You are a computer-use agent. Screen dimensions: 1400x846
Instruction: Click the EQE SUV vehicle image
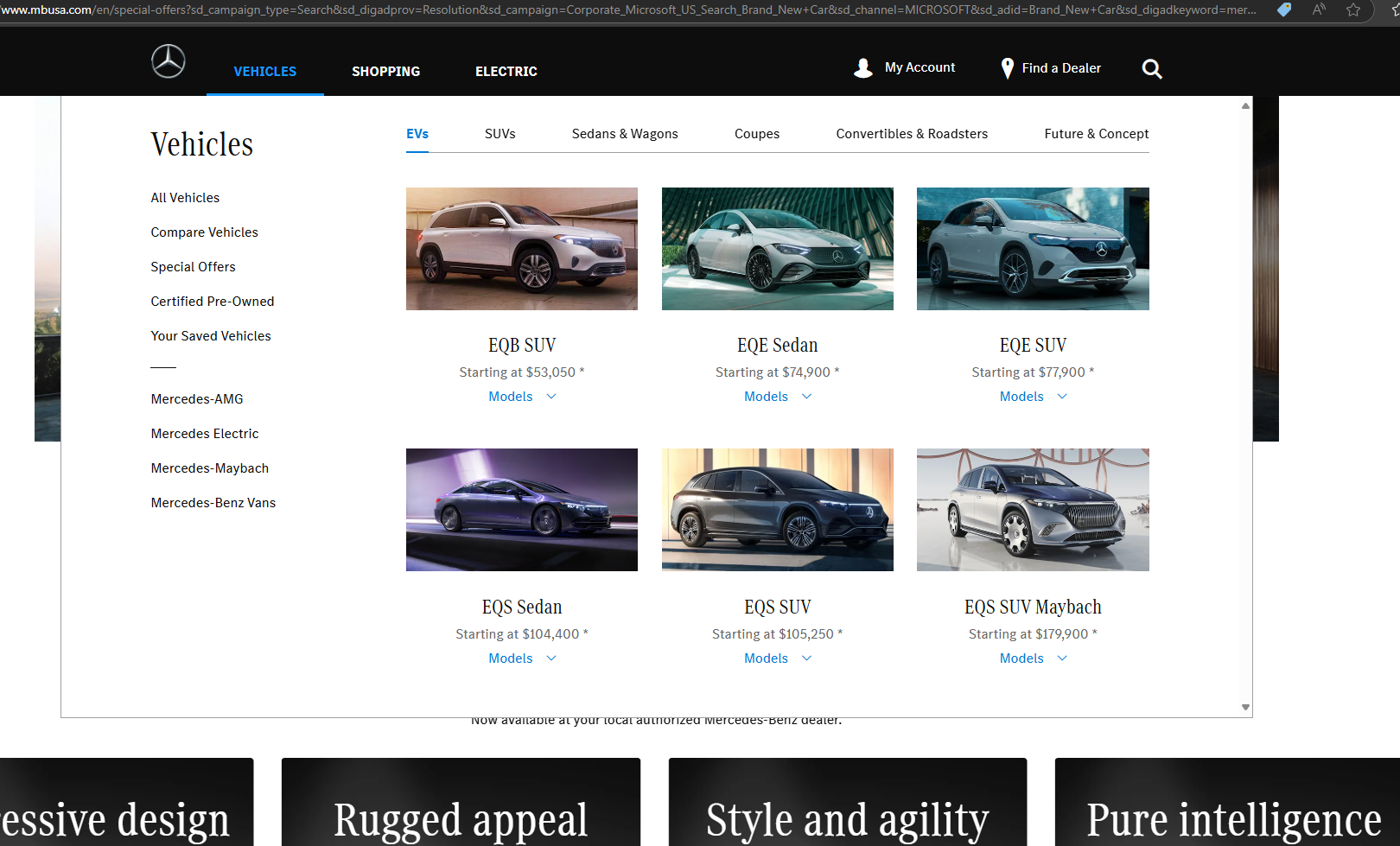tap(1033, 249)
